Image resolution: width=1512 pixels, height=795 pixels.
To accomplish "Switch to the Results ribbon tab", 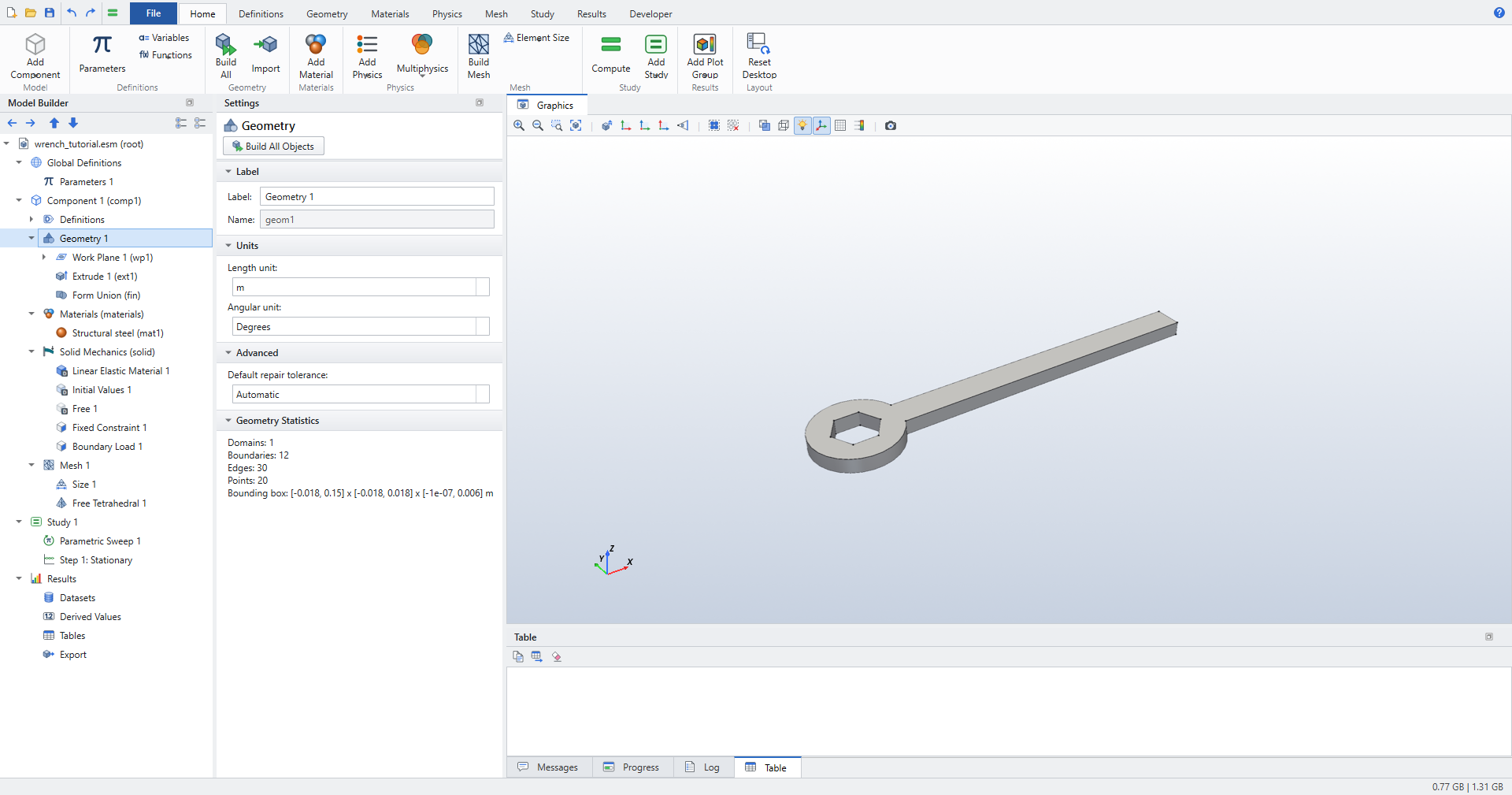I will pyautogui.click(x=591, y=14).
